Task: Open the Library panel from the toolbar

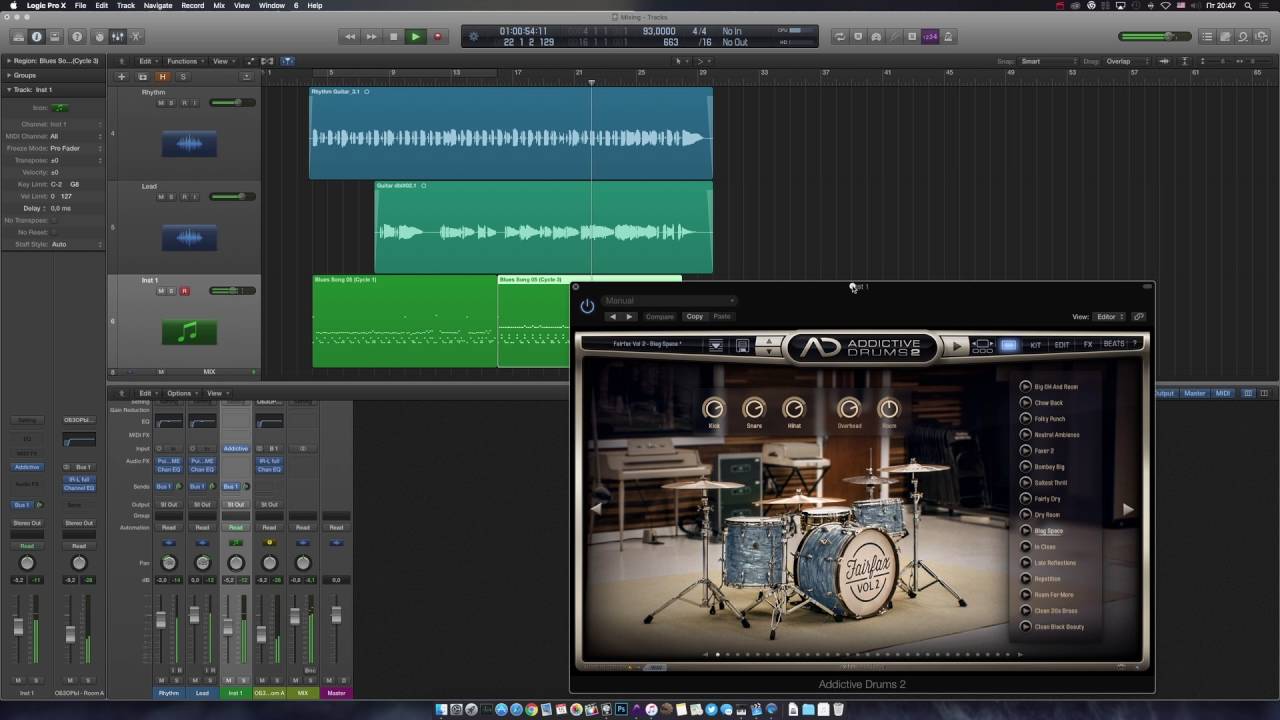Action: point(17,37)
